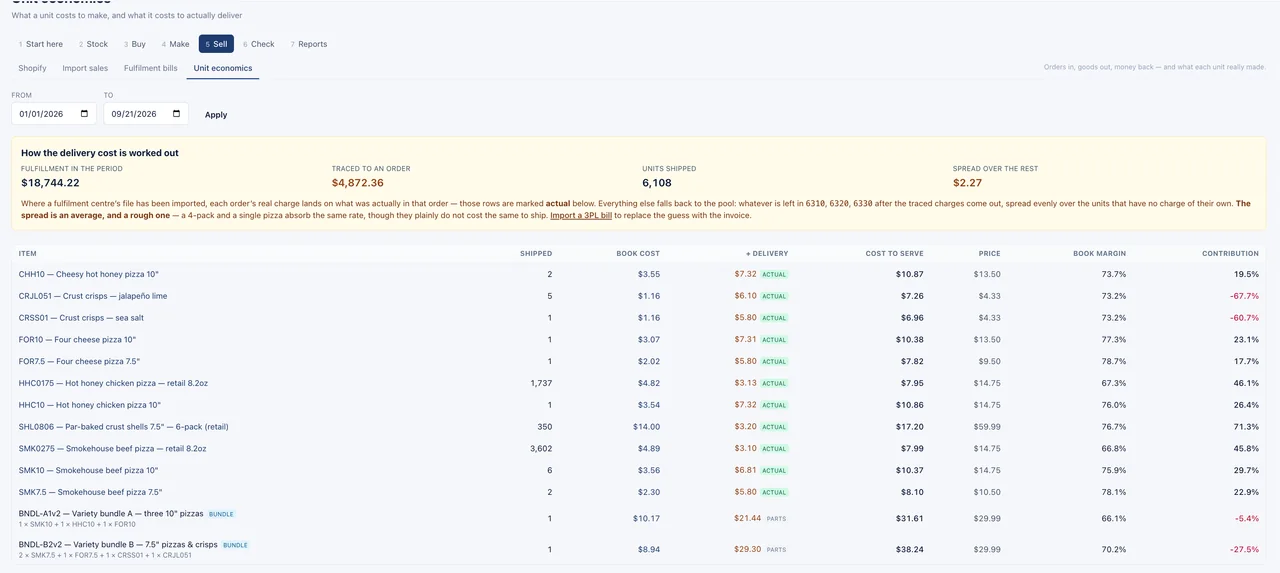Switch to the Stock step tab
The image size is (1280, 573).
[93, 44]
